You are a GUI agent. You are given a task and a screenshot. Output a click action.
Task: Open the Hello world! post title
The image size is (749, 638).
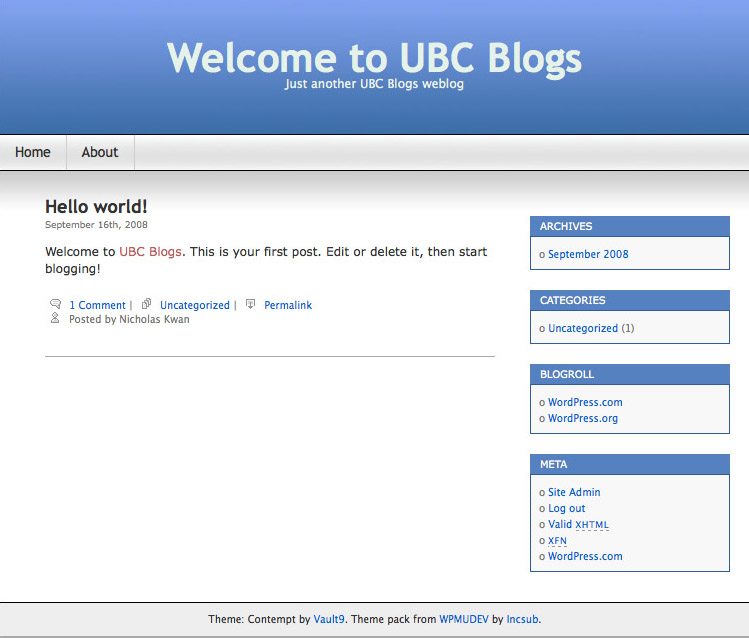(96, 207)
